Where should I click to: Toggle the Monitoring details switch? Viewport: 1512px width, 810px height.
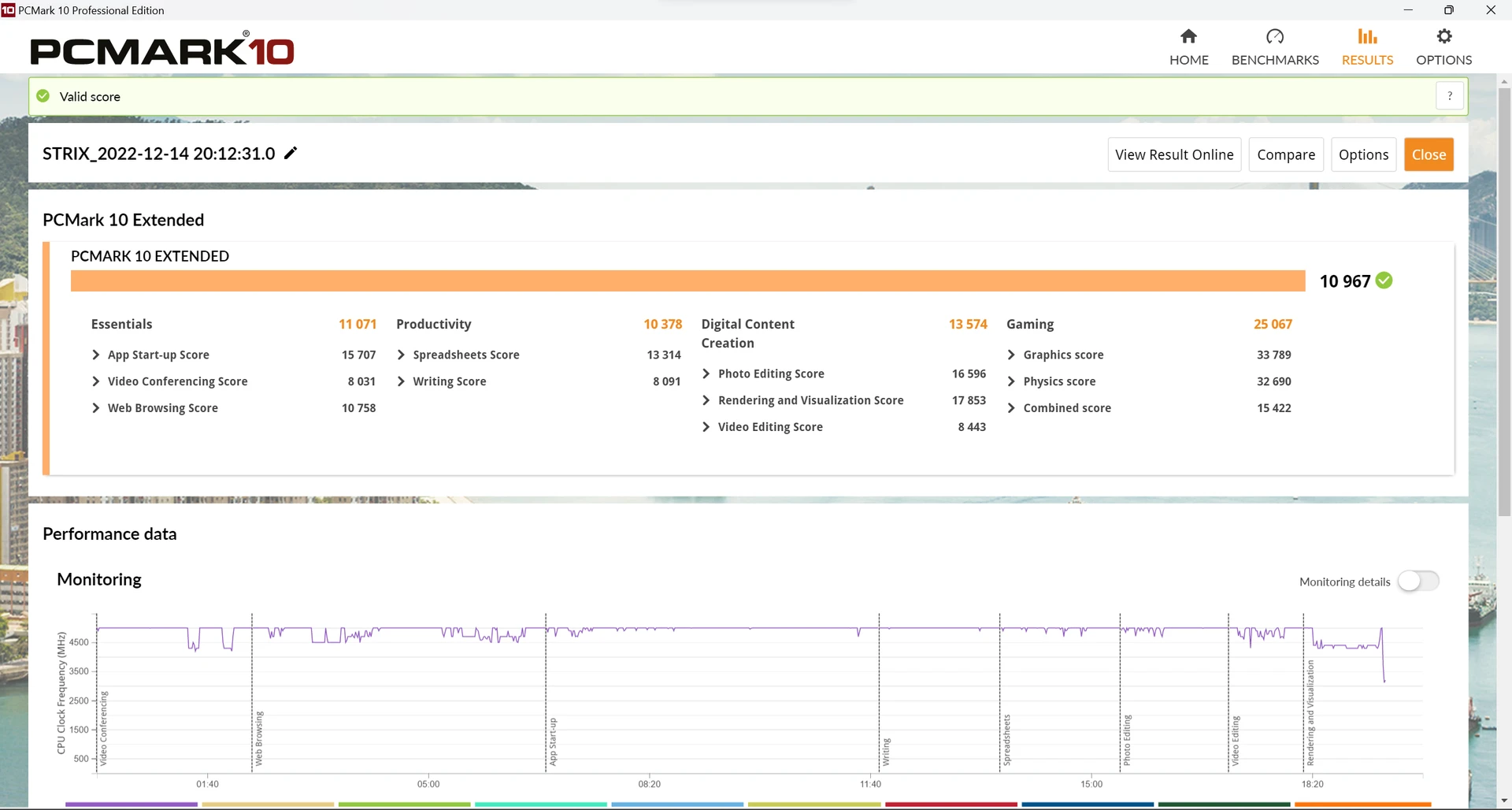click(x=1418, y=581)
